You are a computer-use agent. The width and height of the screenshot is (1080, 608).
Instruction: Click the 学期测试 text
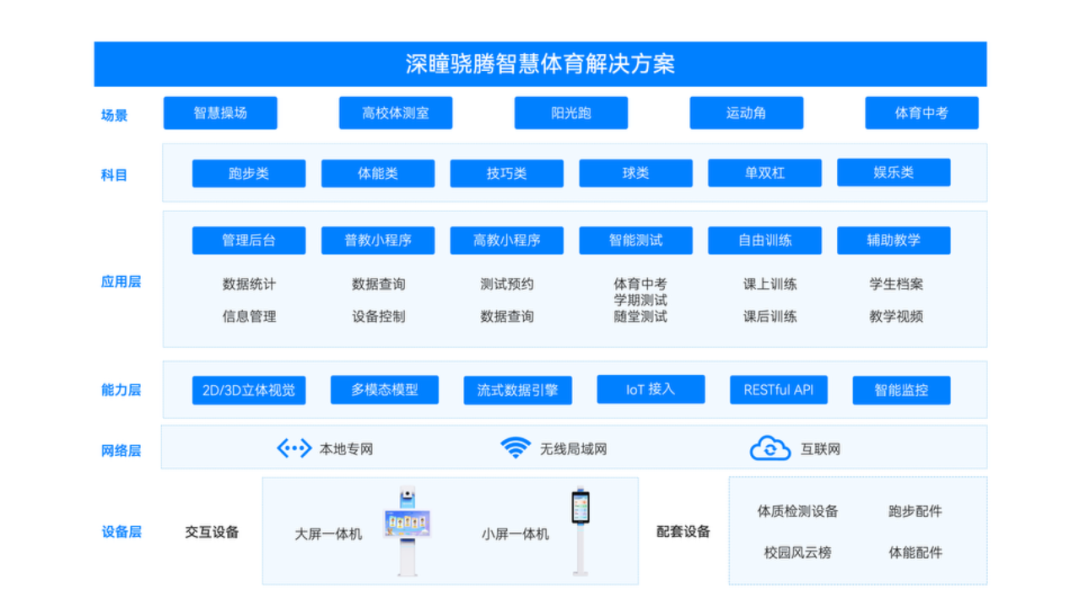pos(641,300)
